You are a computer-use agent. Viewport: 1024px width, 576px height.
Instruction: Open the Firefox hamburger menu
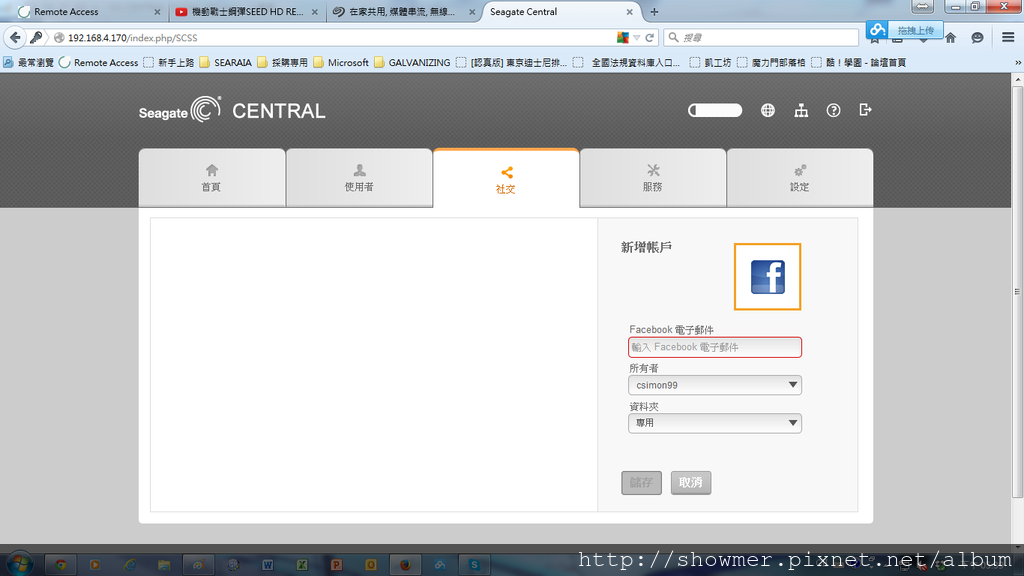point(1008,38)
